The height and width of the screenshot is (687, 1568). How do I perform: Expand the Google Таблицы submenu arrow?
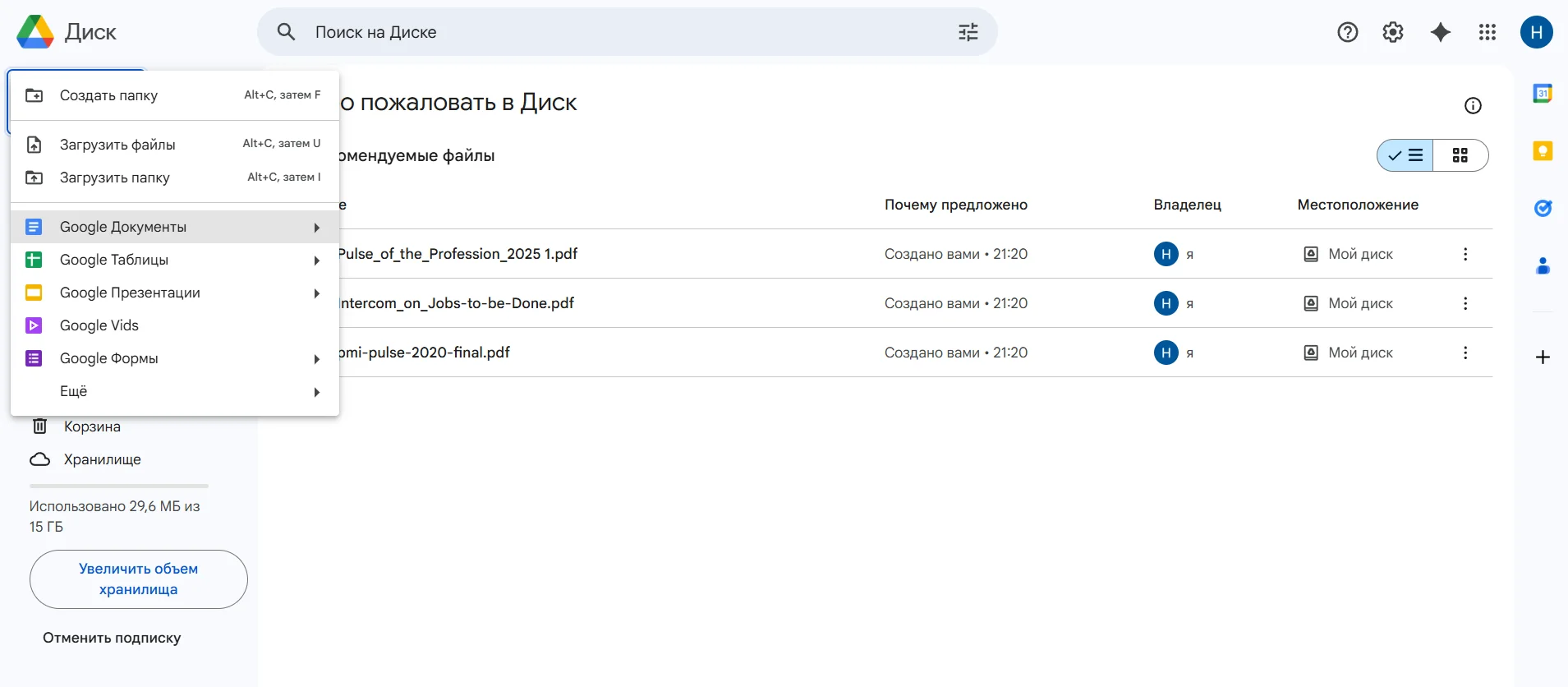[x=316, y=261]
